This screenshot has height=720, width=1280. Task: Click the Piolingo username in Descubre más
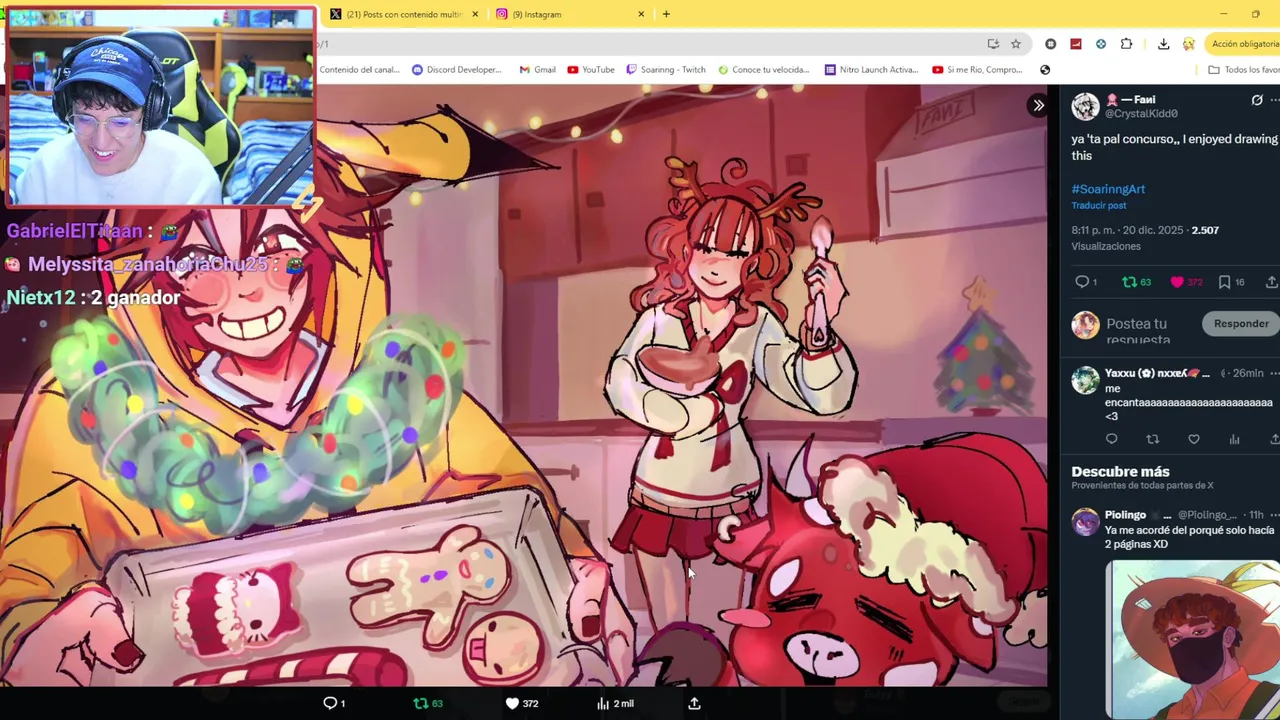pyautogui.click(x=1125, y=515)
